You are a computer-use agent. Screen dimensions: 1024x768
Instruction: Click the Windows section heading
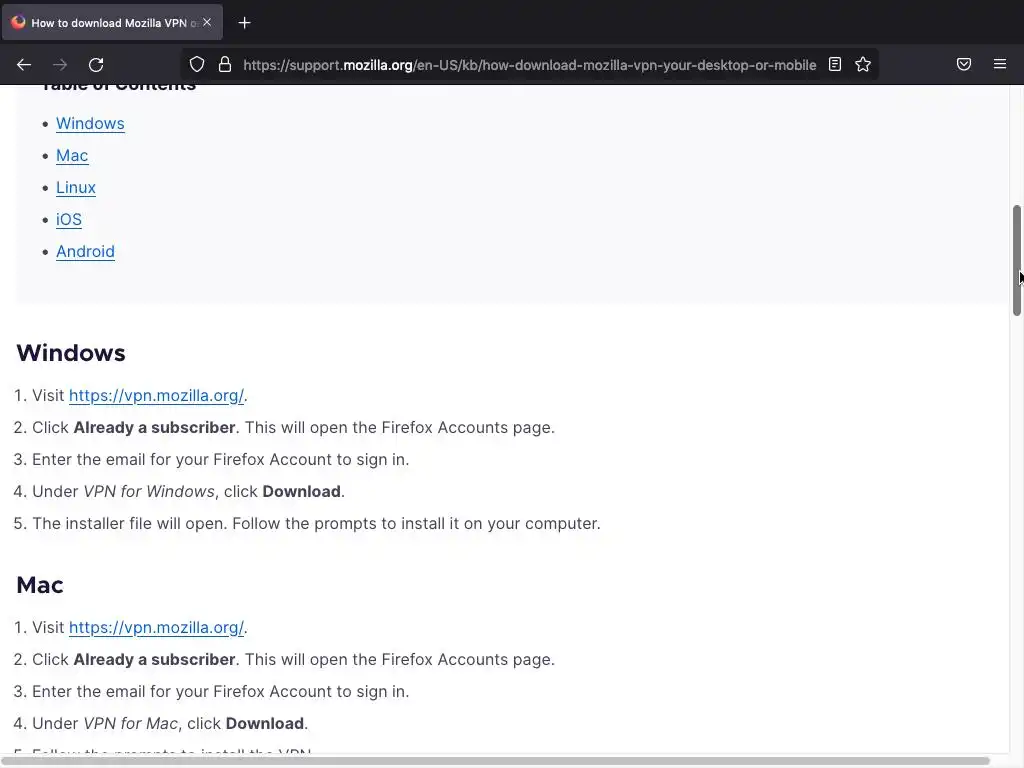[71, 353]
